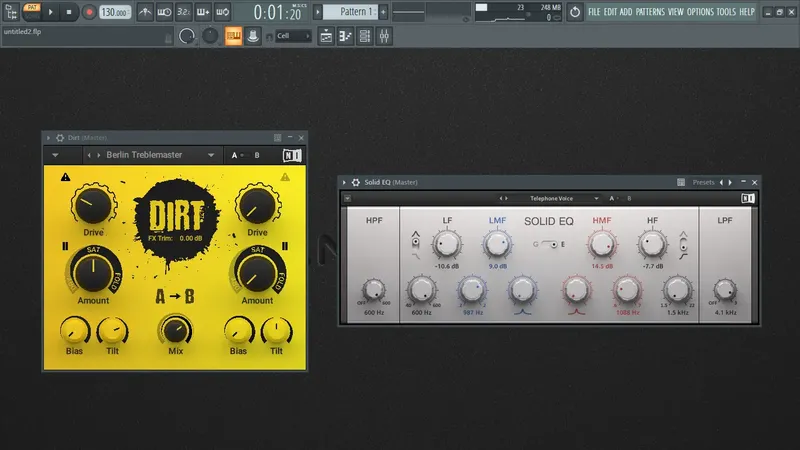Open the Playlist view icon

[x=326, y=36]
